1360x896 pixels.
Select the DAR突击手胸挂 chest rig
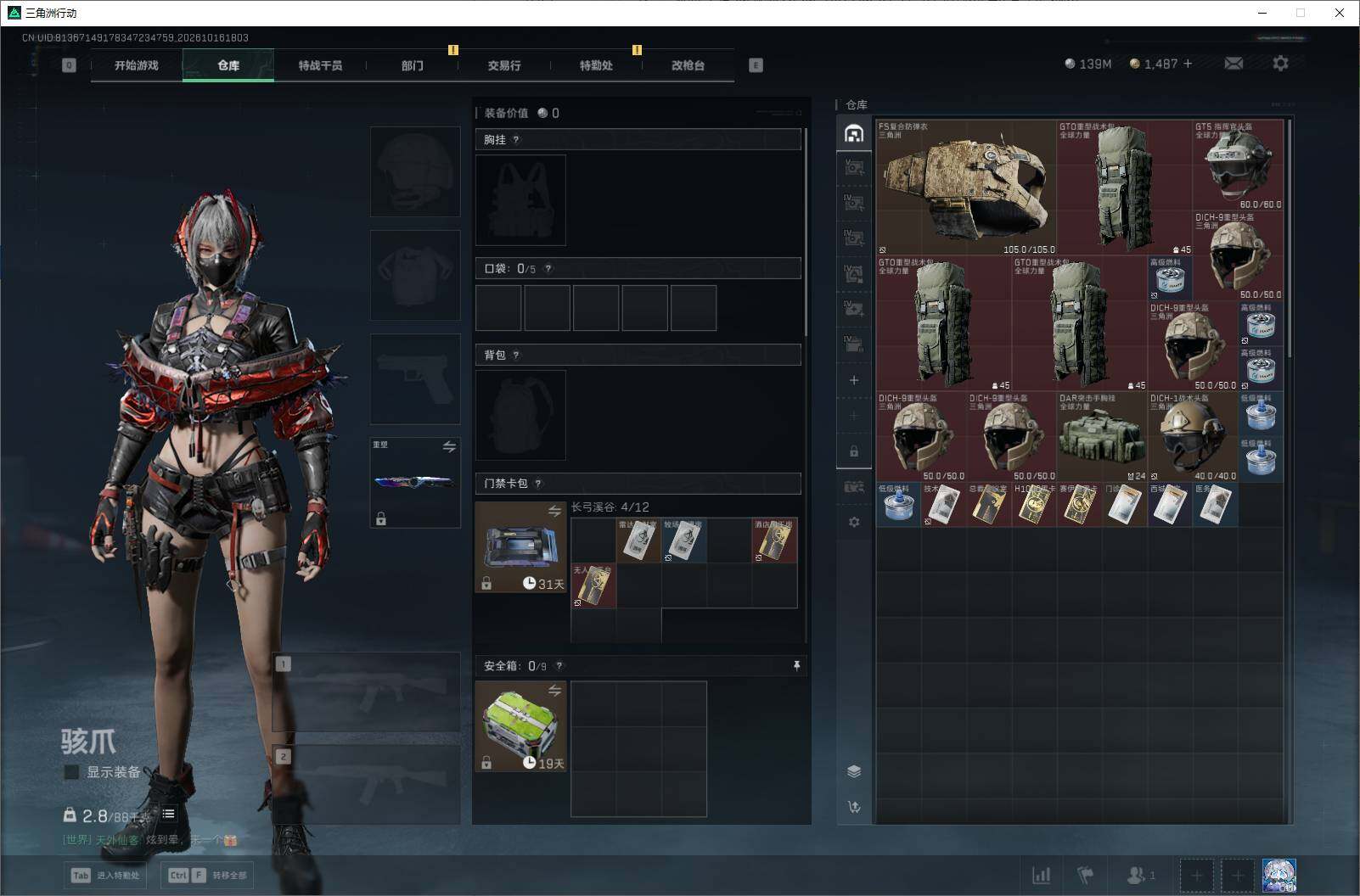coord(1102,436)
